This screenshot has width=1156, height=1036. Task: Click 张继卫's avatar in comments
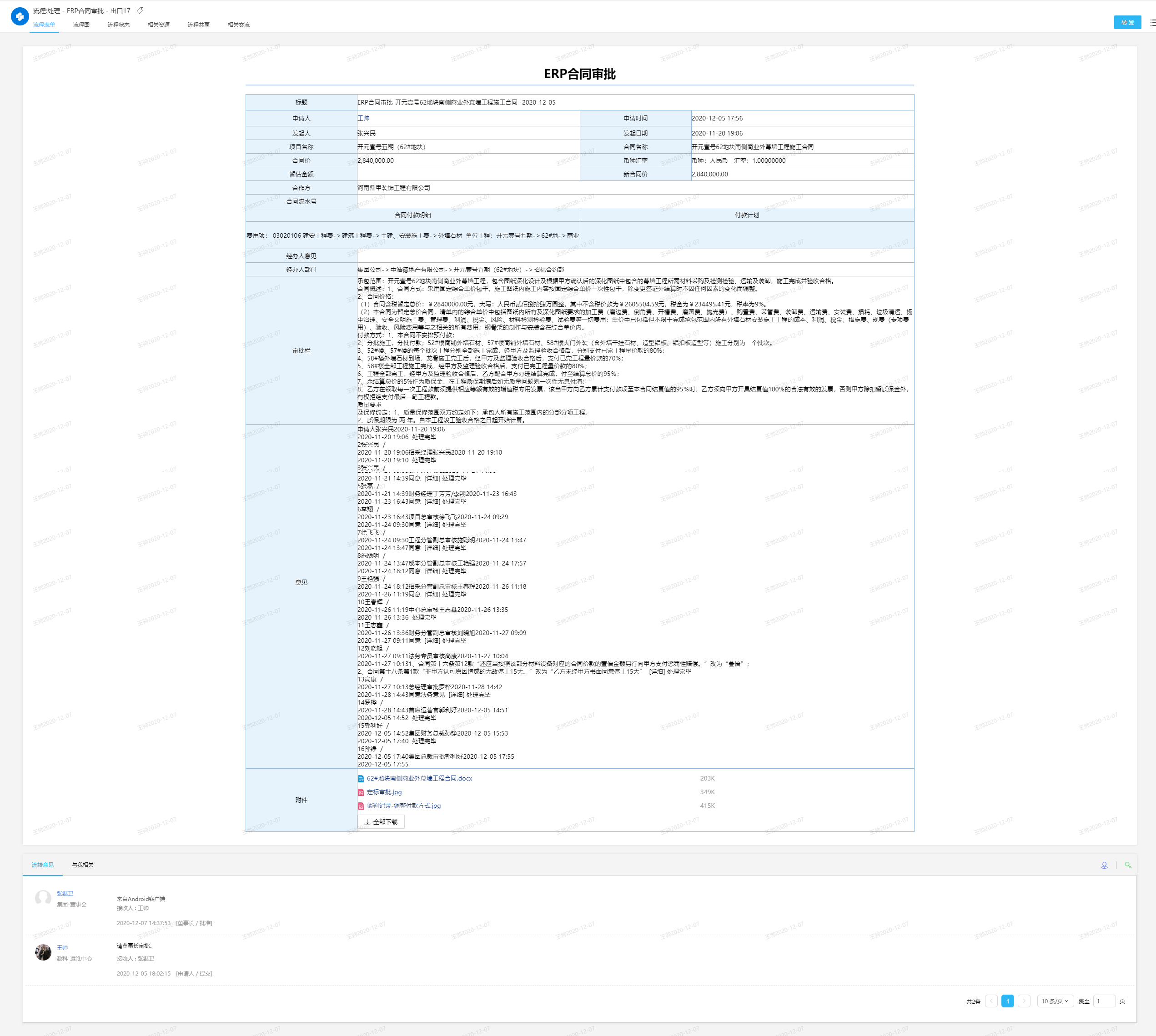43,898
